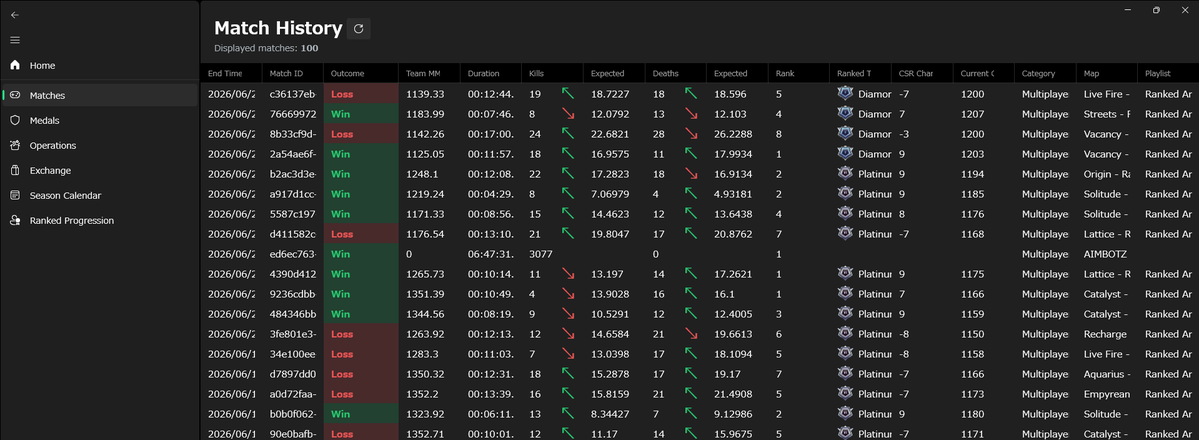Viewport: 1199px width, 440px height.
Task: Click Platinum rank badge in b0b0f062 row
Action: click(x=845, y=412)
